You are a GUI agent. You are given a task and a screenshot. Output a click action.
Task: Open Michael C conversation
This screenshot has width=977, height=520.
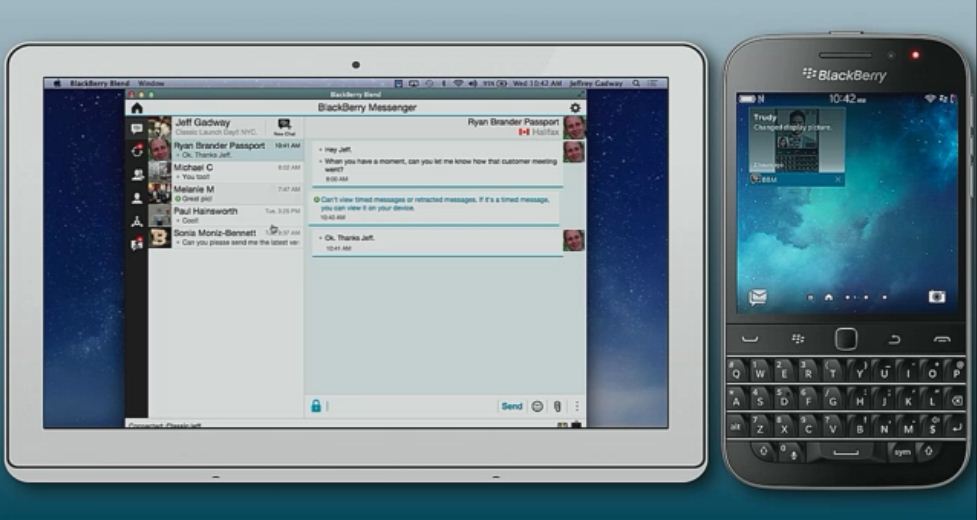[226, 172]
